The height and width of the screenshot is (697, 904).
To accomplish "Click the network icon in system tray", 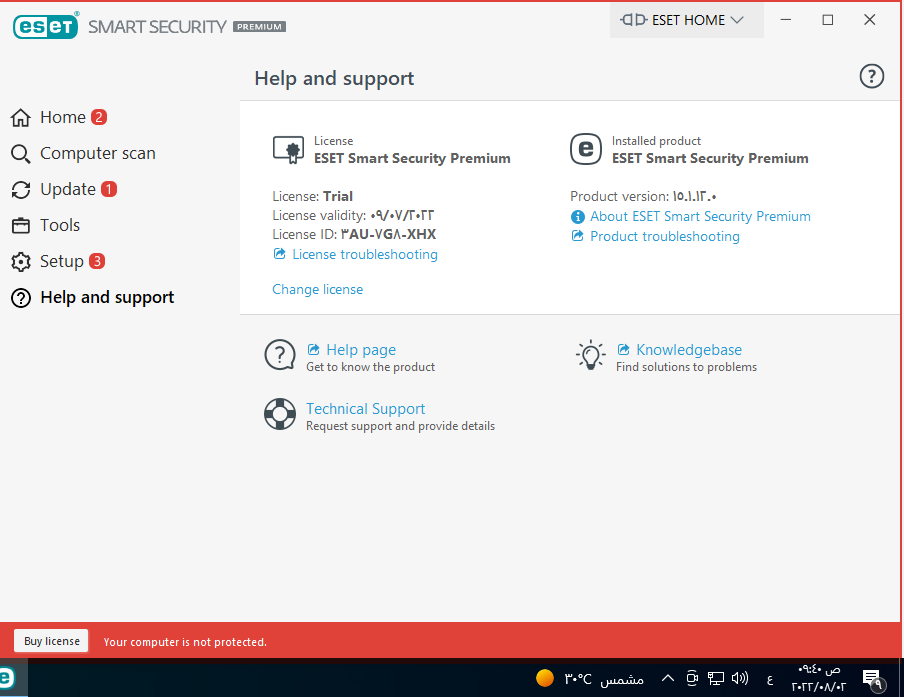I will [715, 679].
